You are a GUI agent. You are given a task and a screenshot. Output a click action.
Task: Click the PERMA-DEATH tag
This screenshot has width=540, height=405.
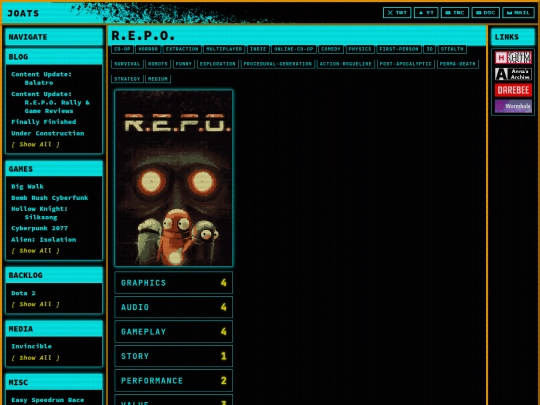pyautogui.click(x=457, y=64)
